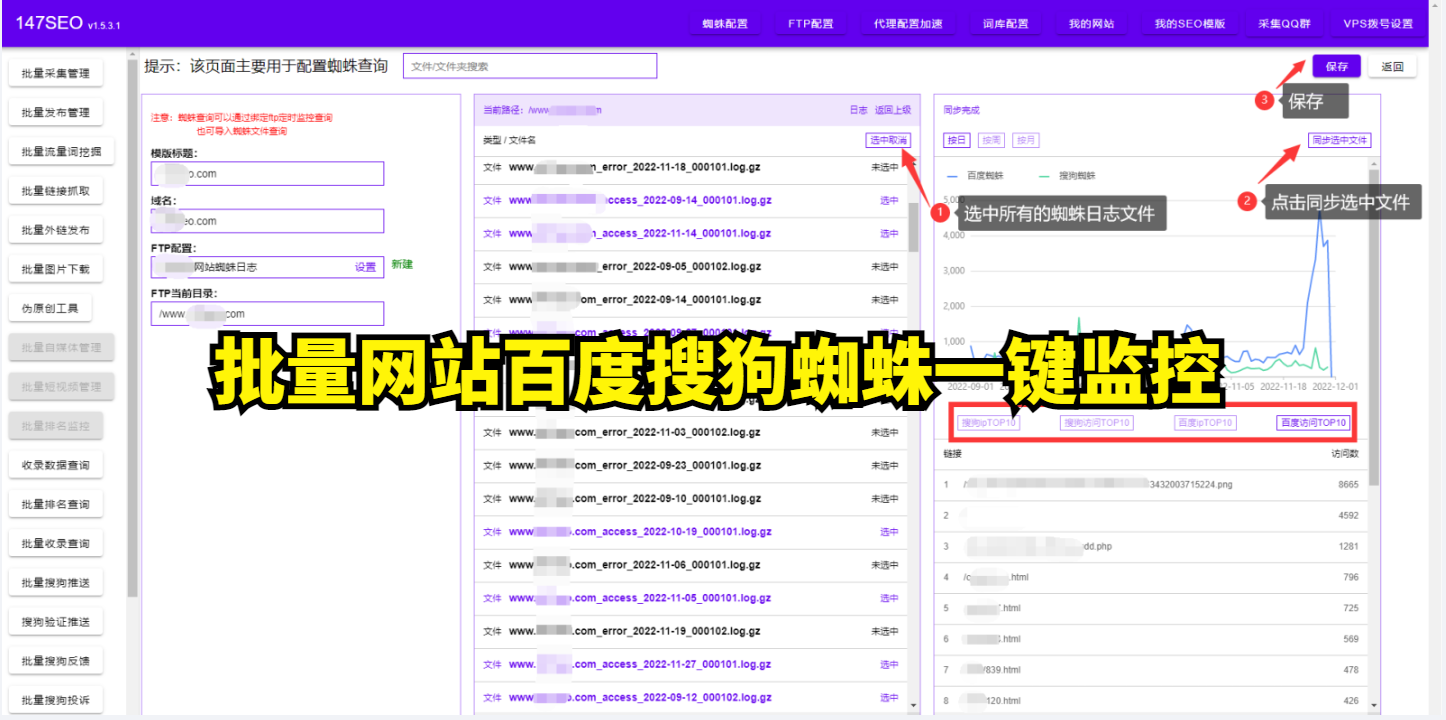Viewport: 1446px width, 720px height.
Task: Toggle 未选中 for error_2022-09-14_000101.log.gz
Action: click(x=885, y=300)
